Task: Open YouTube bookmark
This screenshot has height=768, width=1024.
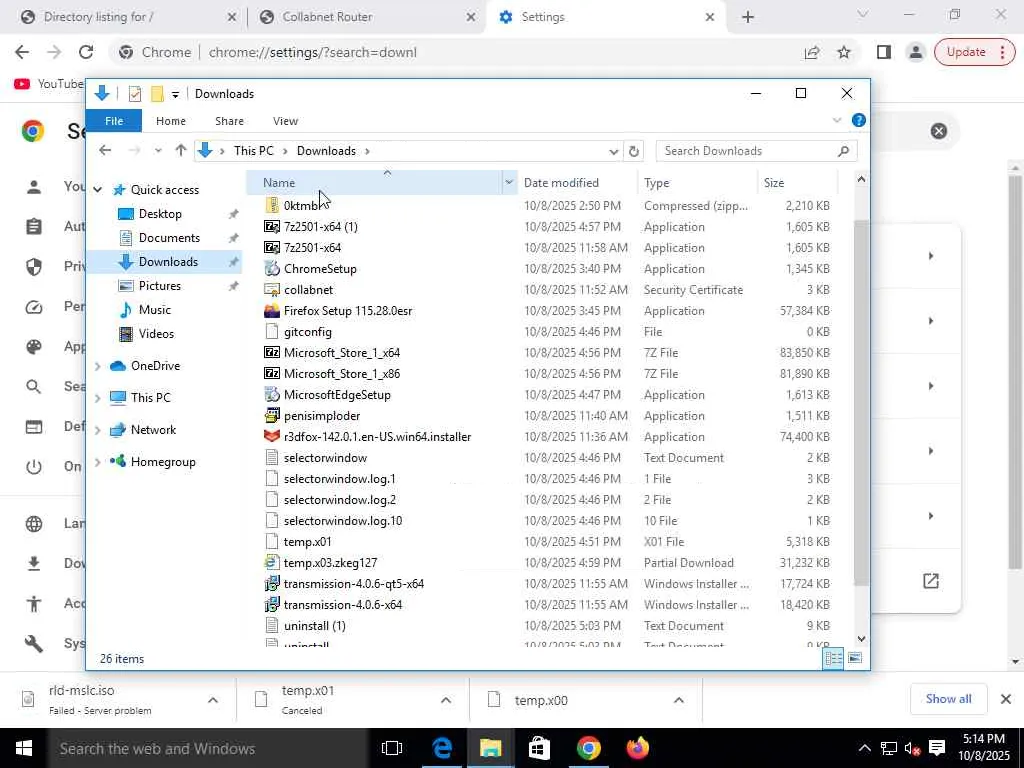Action: (x=49, y=84)
